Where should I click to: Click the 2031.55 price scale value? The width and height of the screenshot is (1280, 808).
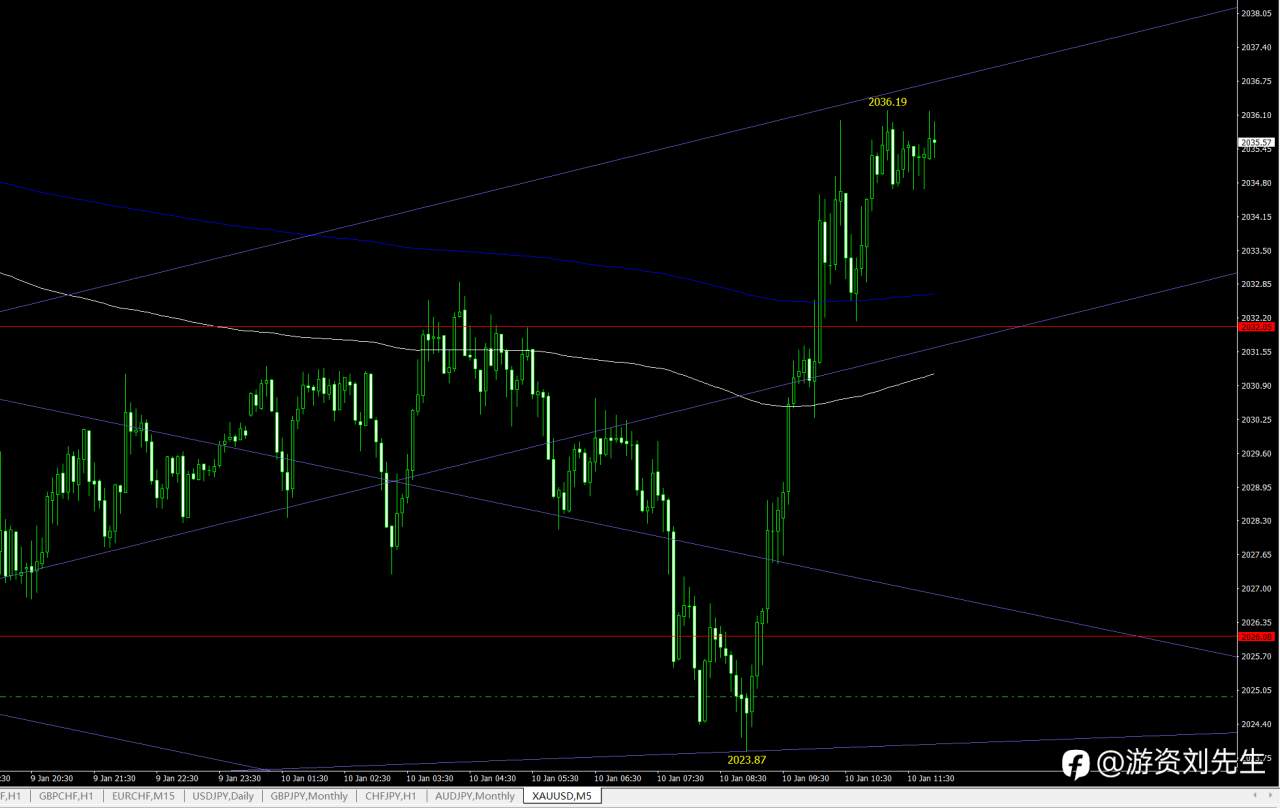point(1256,352)
